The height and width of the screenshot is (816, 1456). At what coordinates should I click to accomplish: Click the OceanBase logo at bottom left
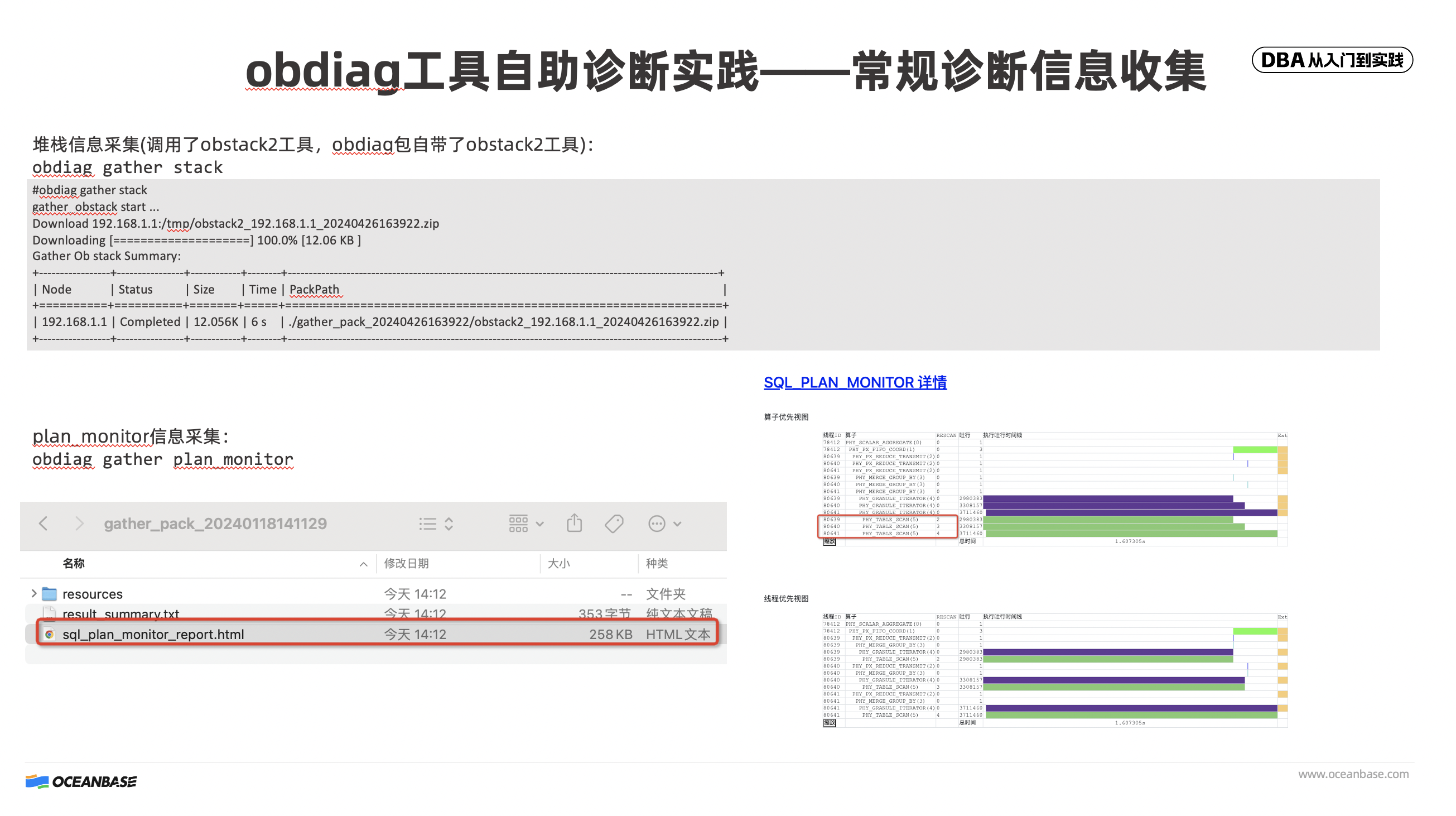click(81, 781)
